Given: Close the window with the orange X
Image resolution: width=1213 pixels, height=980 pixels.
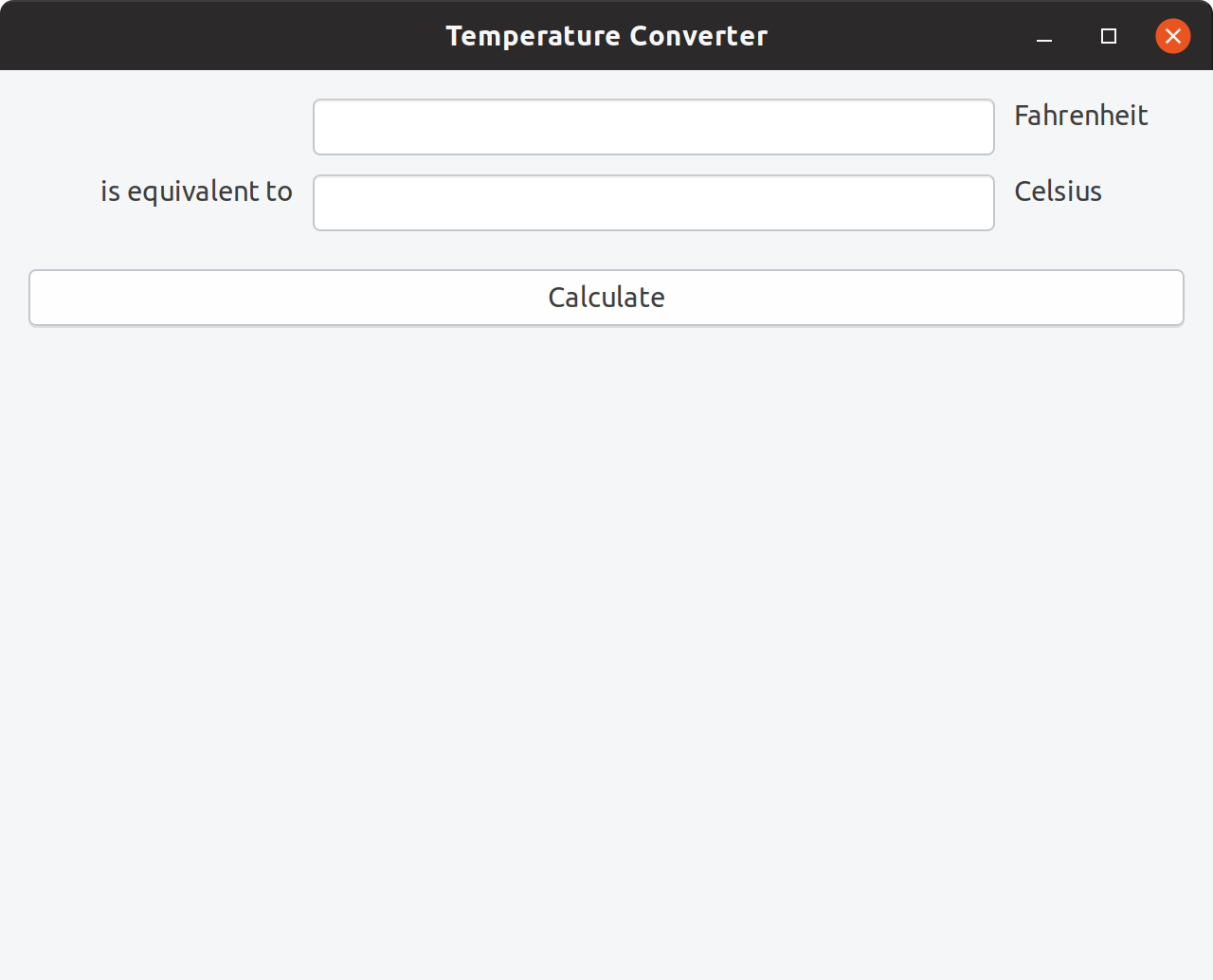Looking at the screenshot, I should (x=1172, y=36).
